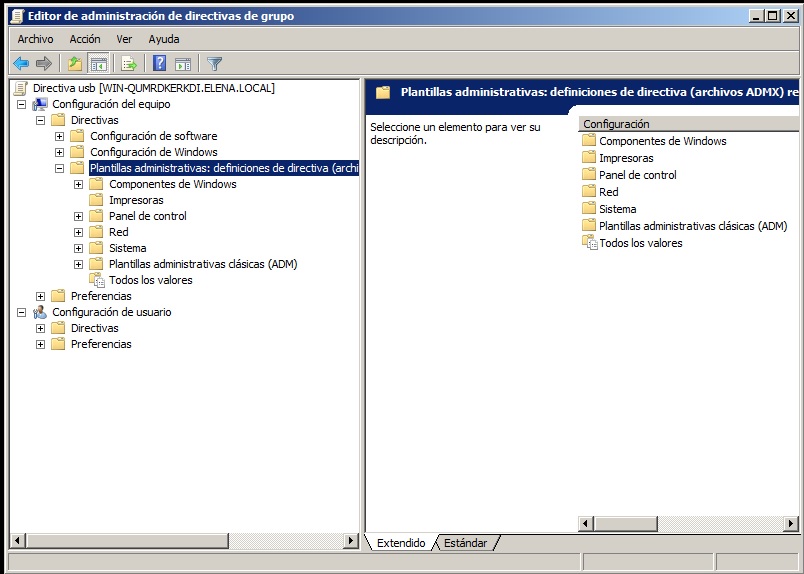Click the Export list toolbar icon
Image resolution: width=804 pixels, height=574 pixels.
(128, 64)
